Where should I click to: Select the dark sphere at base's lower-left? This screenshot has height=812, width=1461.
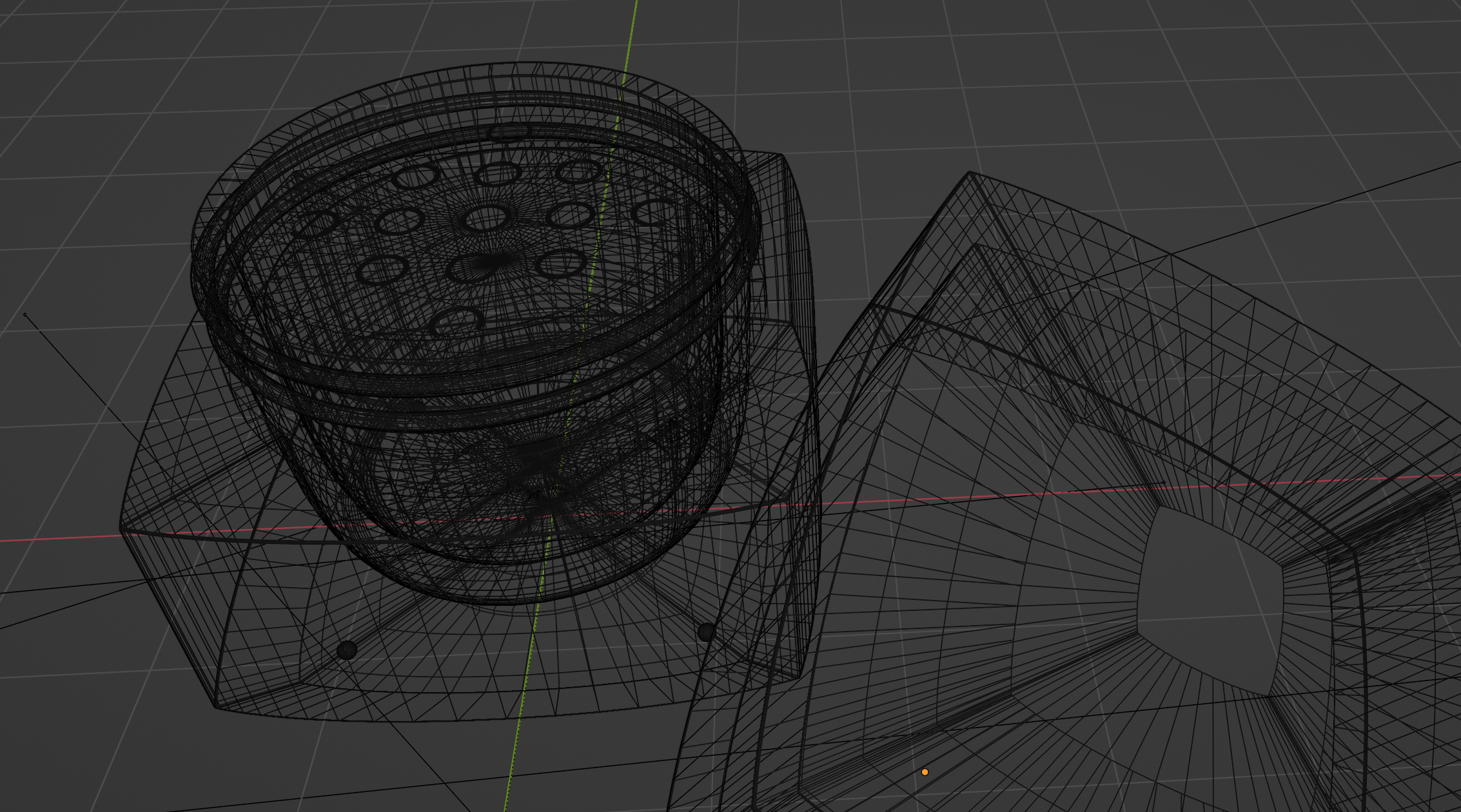(347, 650)
